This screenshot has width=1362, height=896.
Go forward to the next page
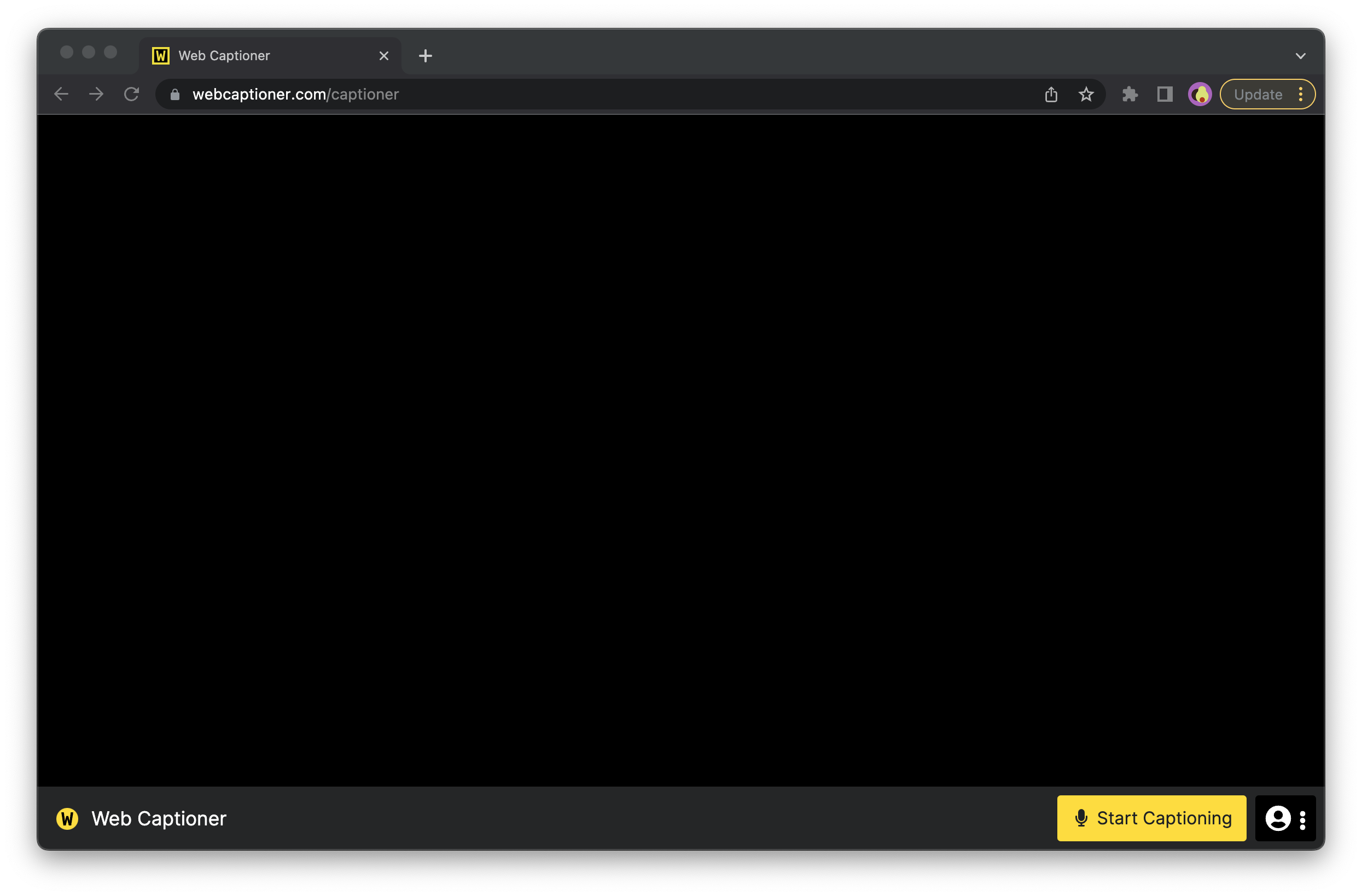click(x=97, y=94)
